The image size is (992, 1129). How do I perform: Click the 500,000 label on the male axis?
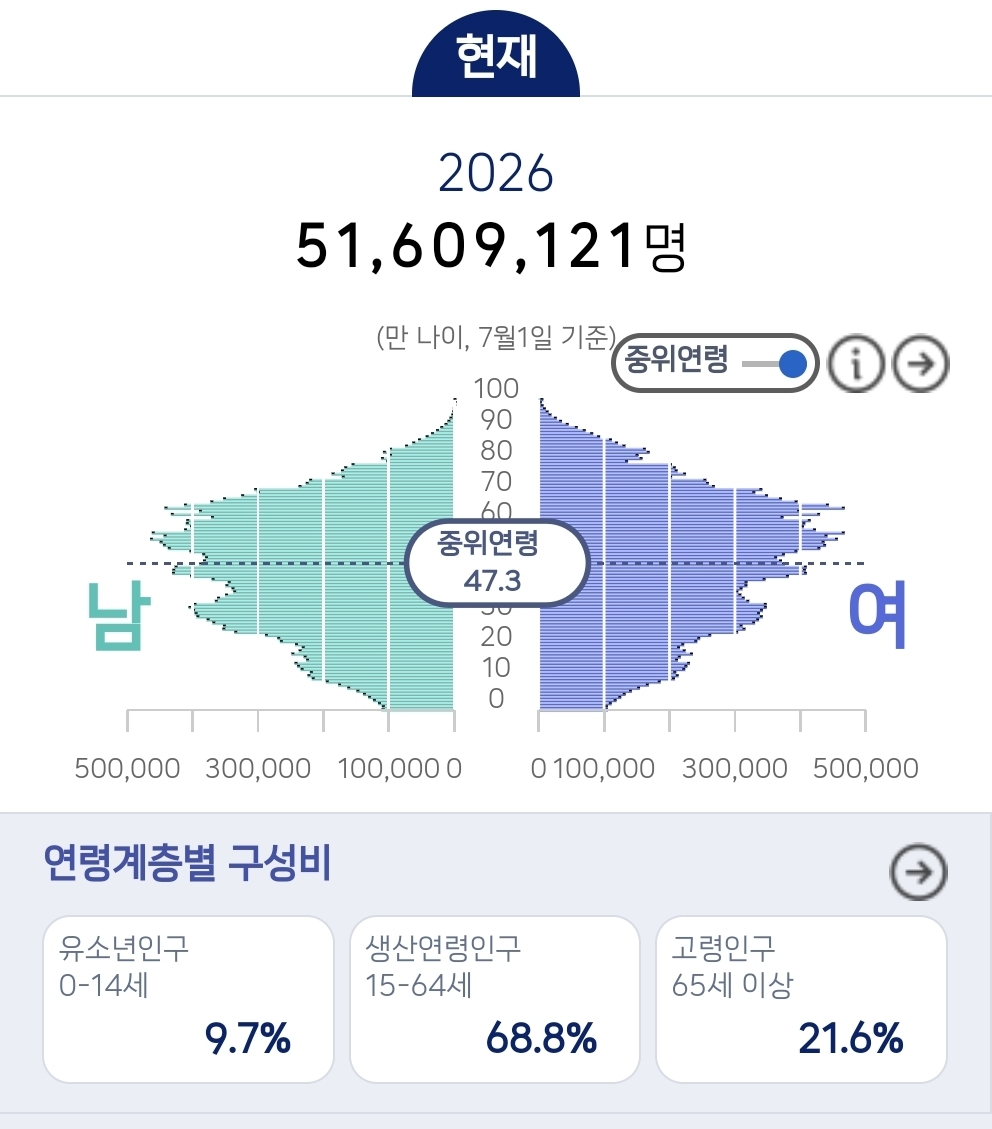tap(127, 768)
